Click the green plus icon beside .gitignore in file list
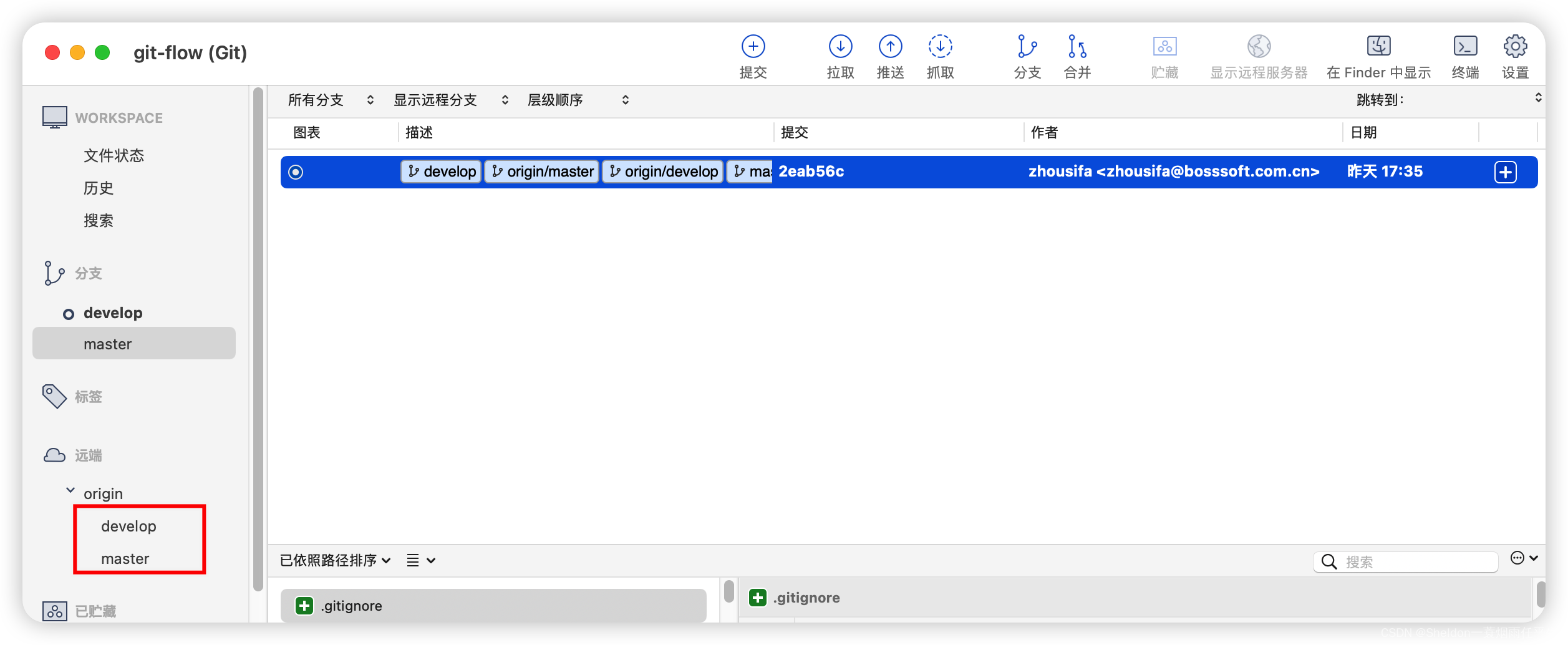Viewport: 1568px width, 645px height. 304,605
